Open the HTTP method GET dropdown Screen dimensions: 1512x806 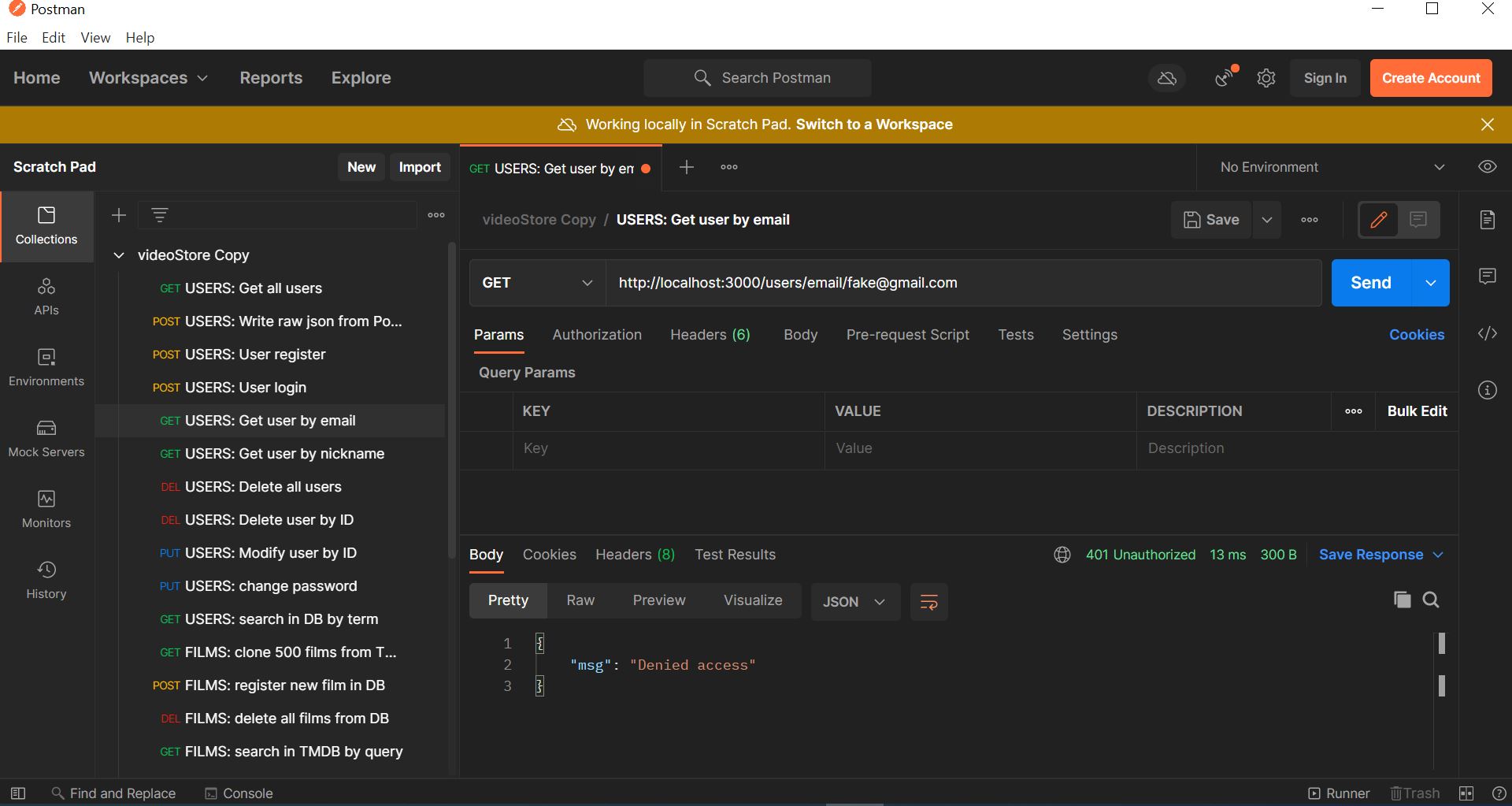(x=537, y=283)
